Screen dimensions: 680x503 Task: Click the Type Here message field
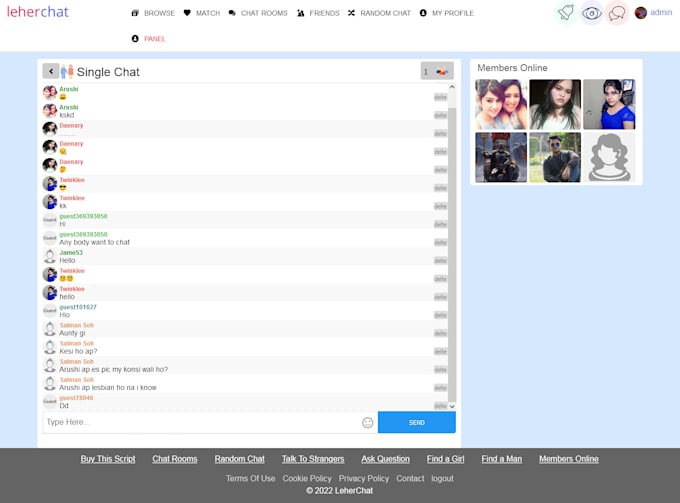click(x=202, y=422)
